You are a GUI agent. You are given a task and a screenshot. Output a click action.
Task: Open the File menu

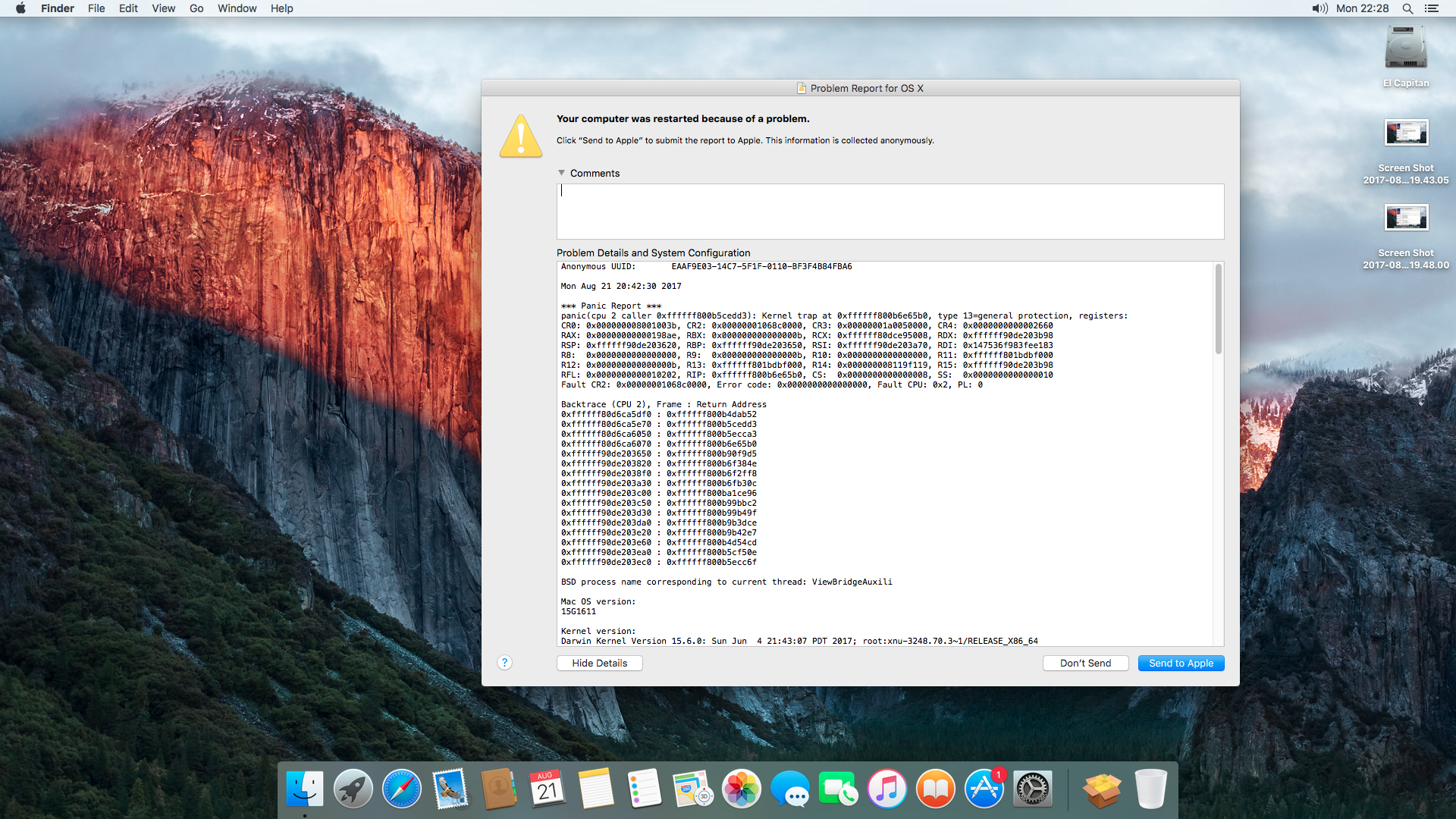(x=96, y=8)
